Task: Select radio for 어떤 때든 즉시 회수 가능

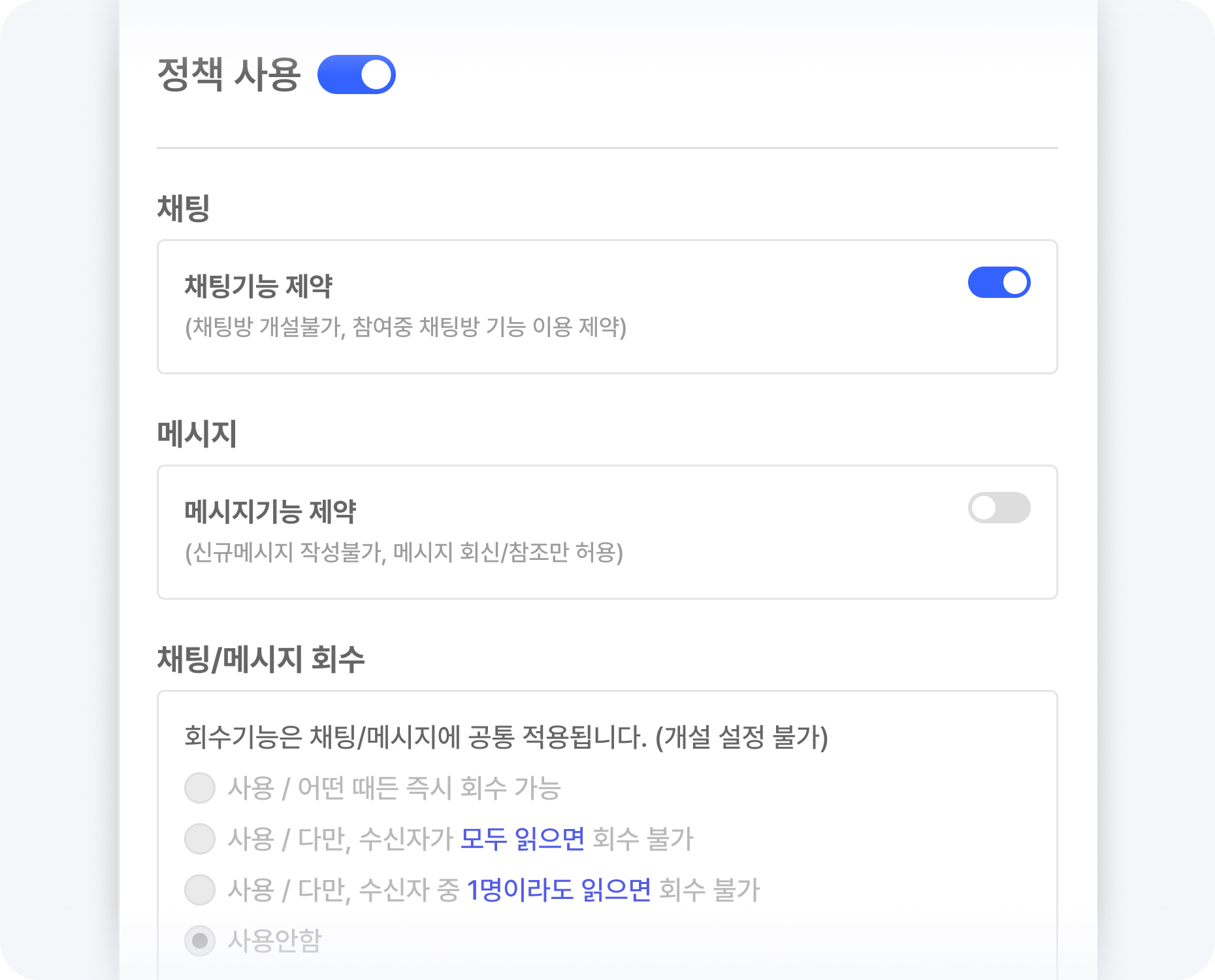Action: pos(200,788)
